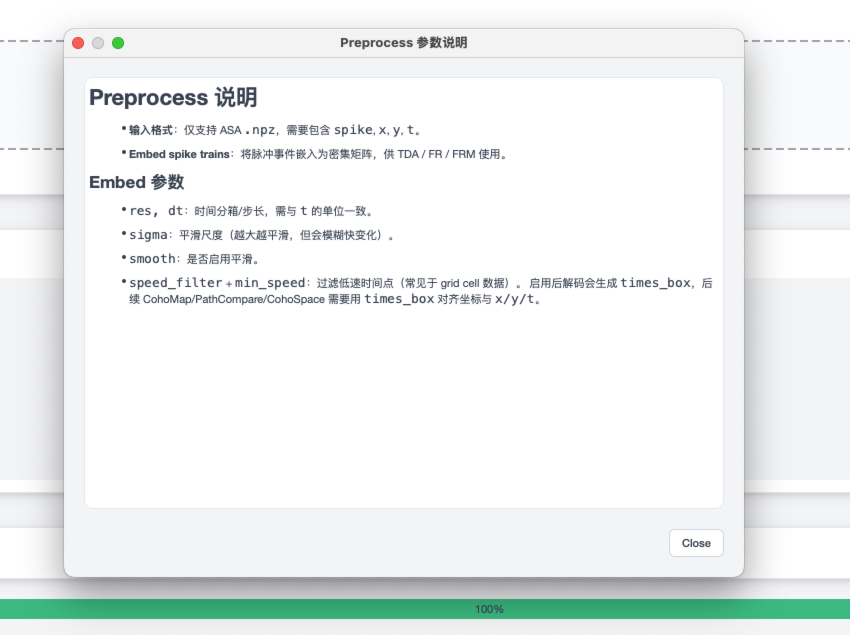Click the red close window button

click(78, 43)
